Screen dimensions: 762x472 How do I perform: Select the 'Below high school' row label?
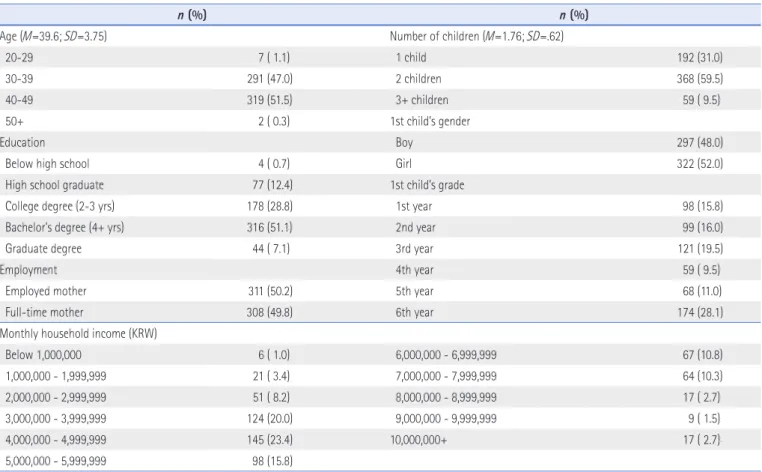(47, 164)
